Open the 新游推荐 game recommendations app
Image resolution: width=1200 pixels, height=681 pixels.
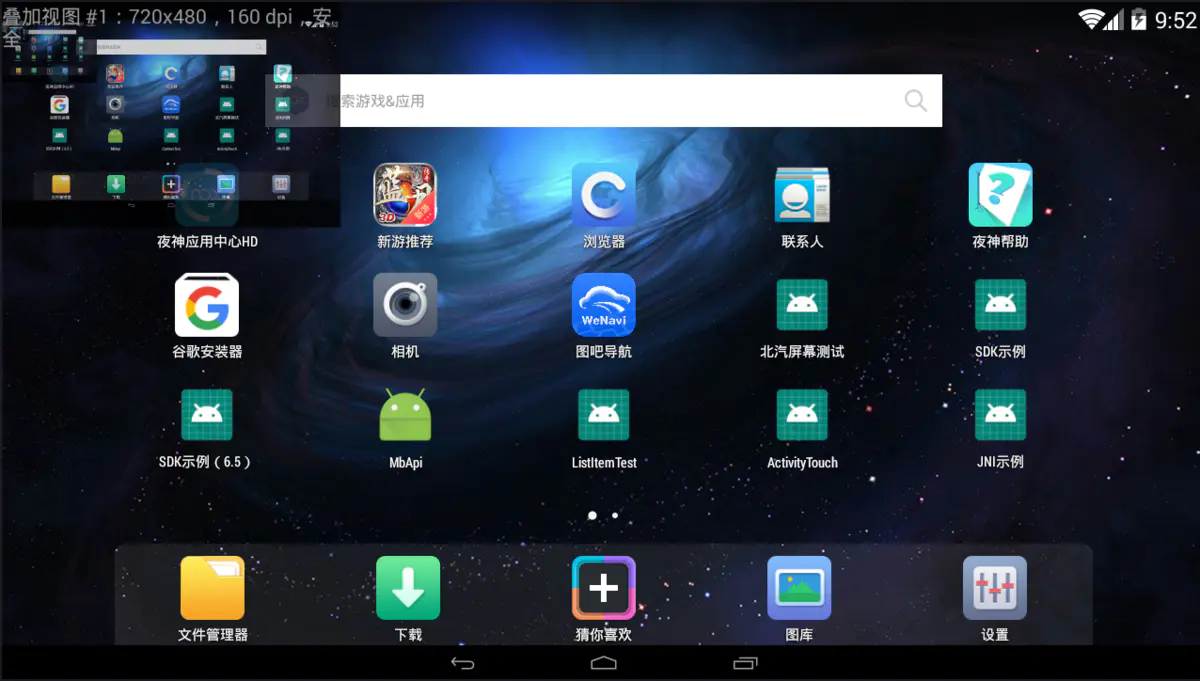[405, 195]
